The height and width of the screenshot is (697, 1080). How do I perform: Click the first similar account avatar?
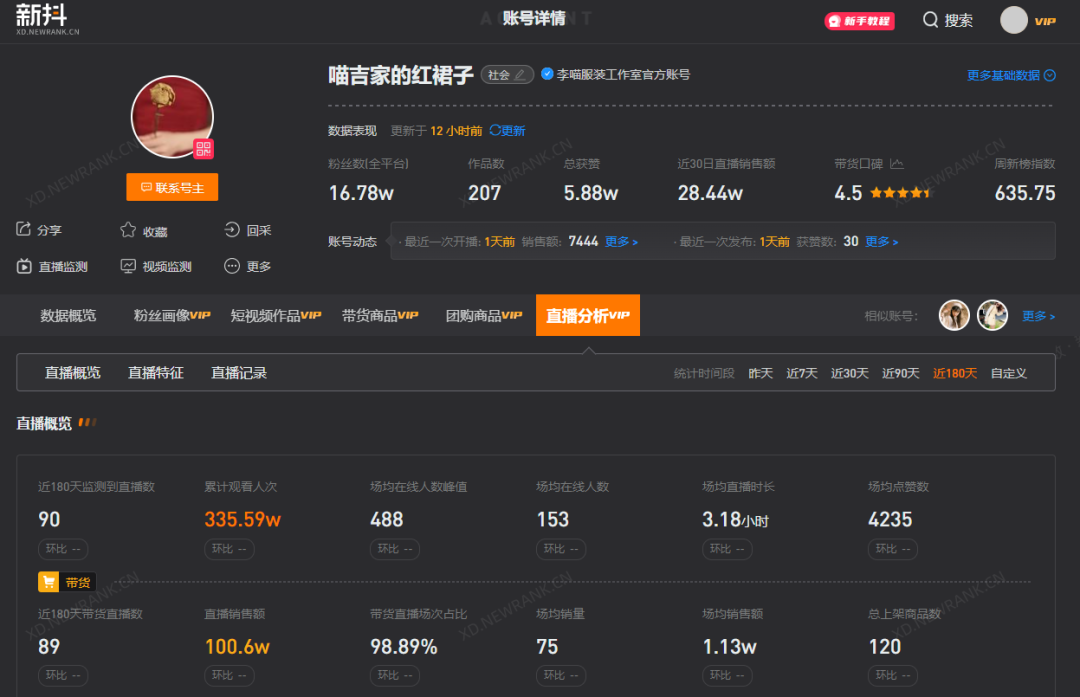click(954, 315)
